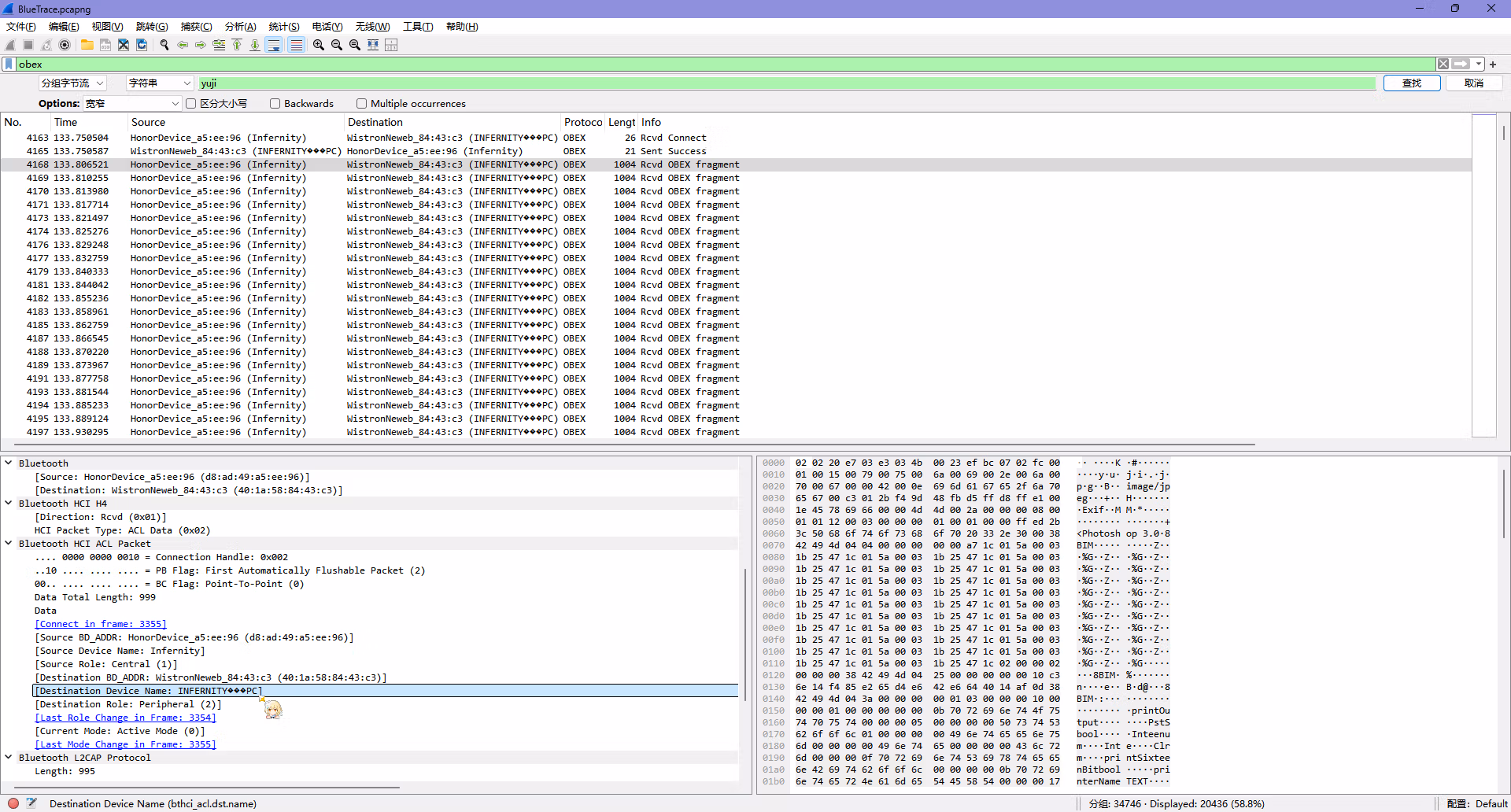Follow the Connect in frame: 3355 link

pos(101,624)
